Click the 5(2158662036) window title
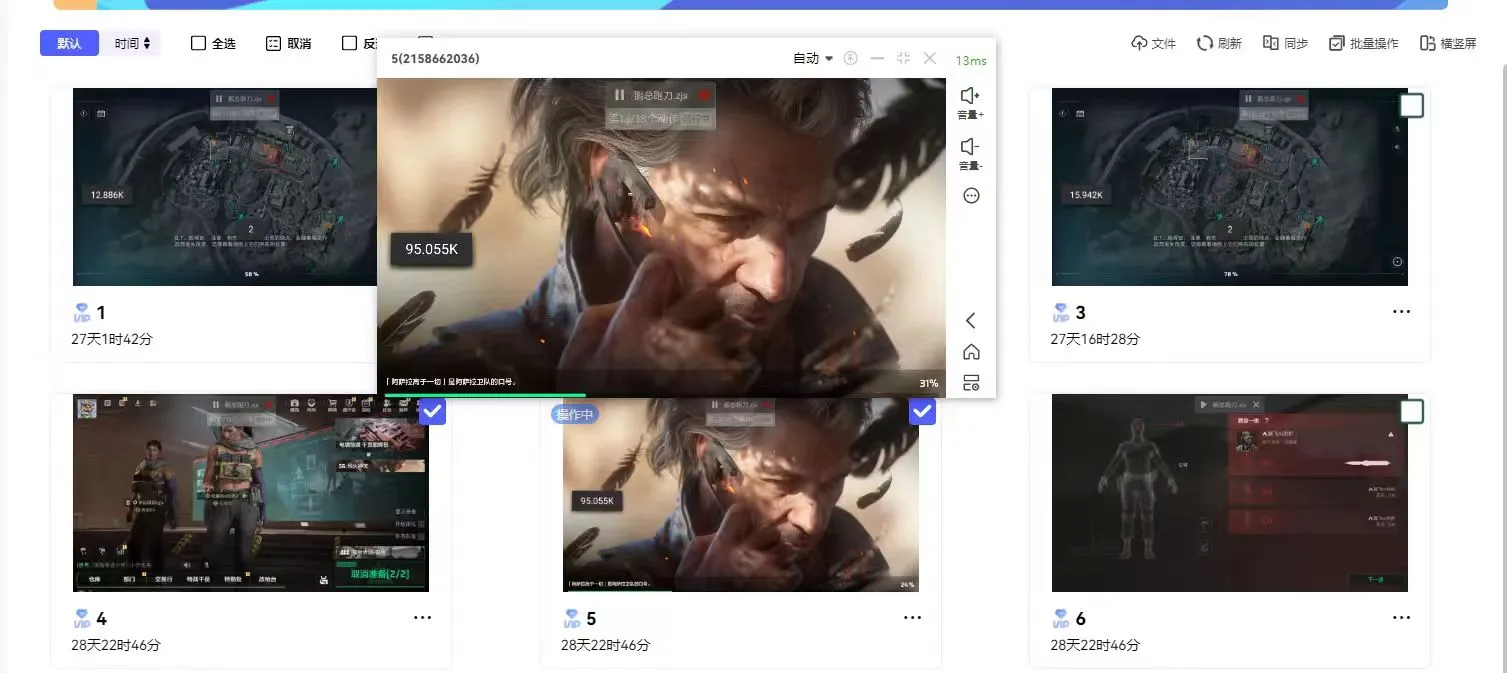Image resolution: width=1507 pixels, height=673 pixels. click(435, 58)
